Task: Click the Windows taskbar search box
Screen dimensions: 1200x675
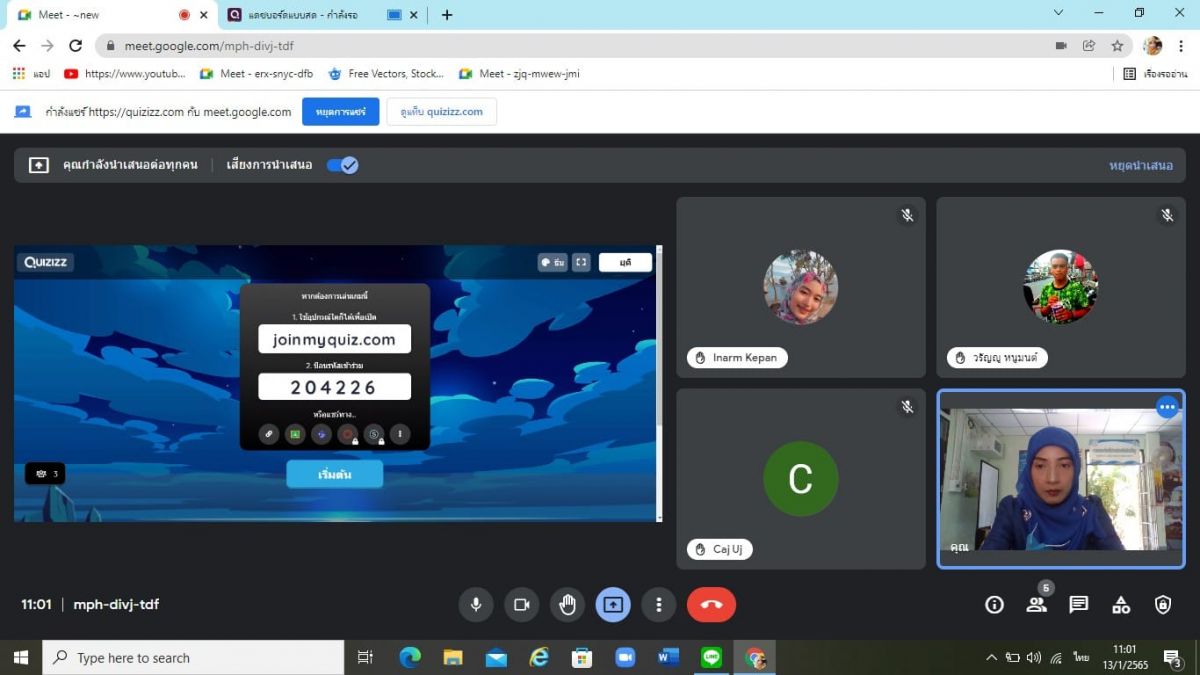Action: tap(195, 657)
